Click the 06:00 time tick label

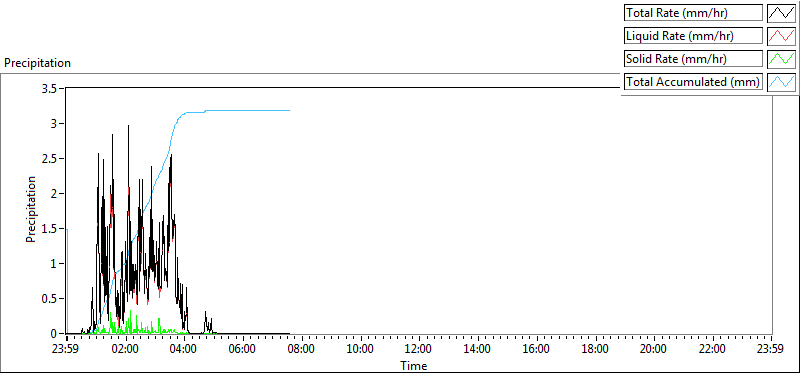(243, 350)
